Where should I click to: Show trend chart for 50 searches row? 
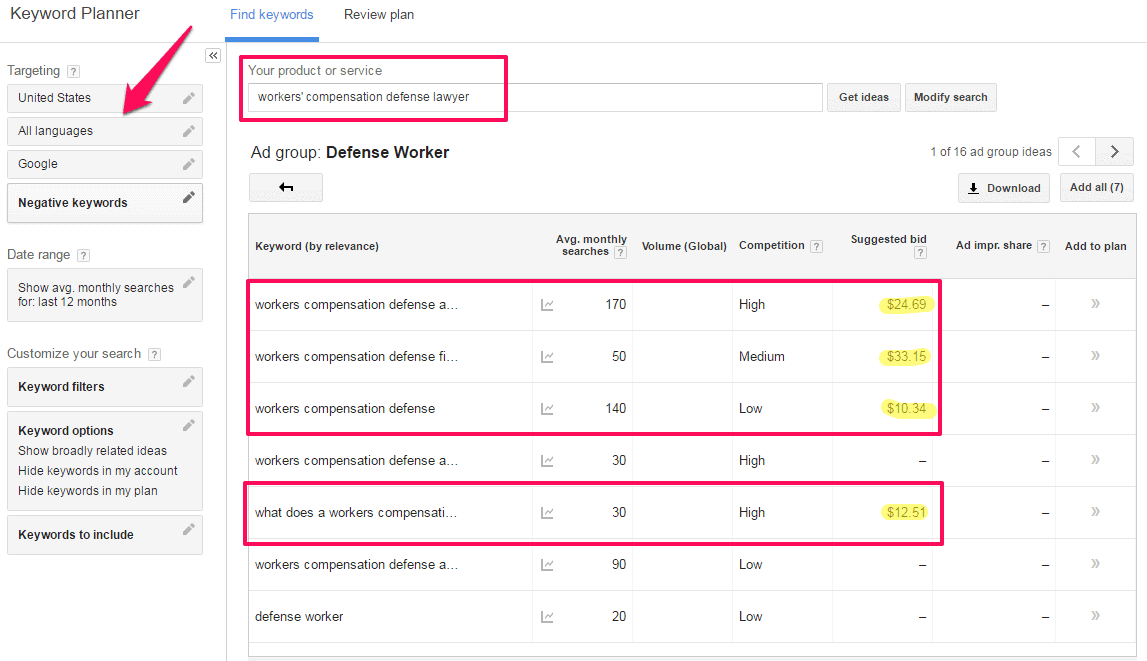pos(546,357)
